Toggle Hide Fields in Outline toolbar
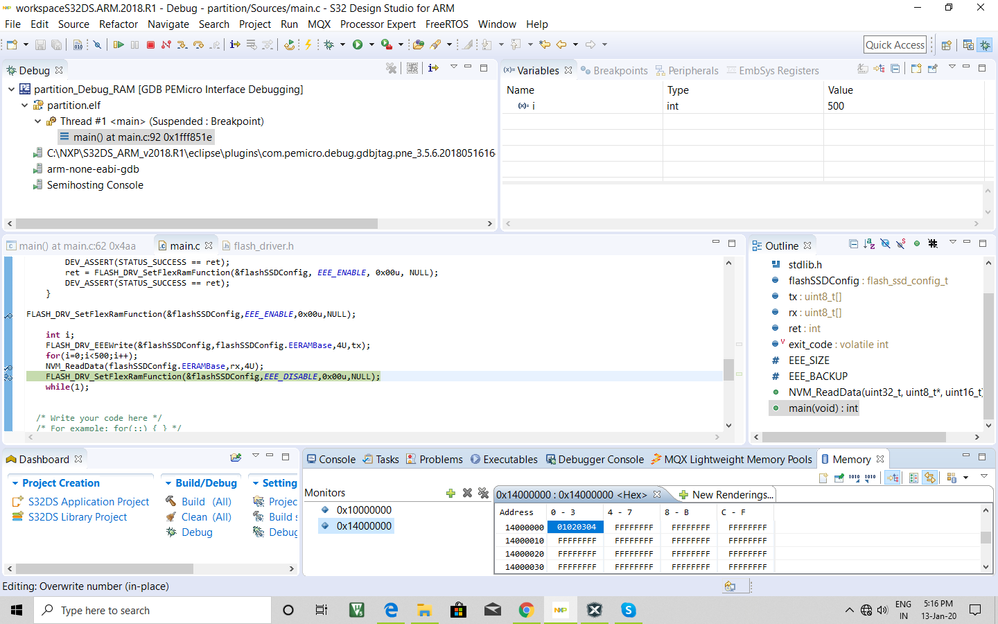998x624 pixels. tap(885, 245)
